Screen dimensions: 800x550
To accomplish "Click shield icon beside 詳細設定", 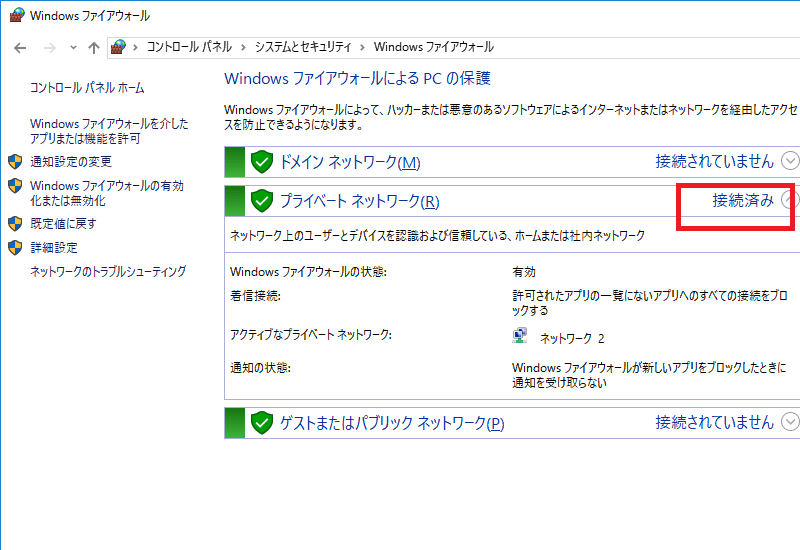I will (x=15, y=247).
